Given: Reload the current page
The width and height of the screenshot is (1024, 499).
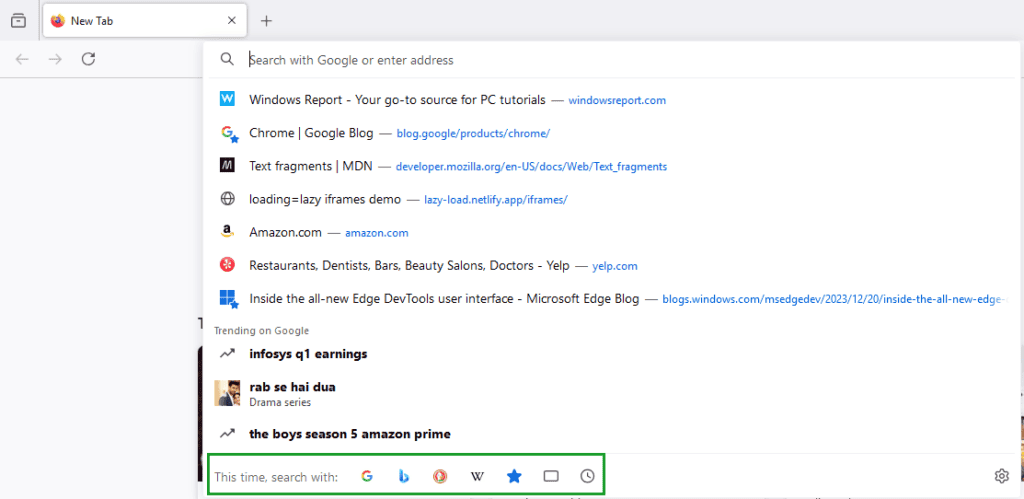Looking at the screenshot, I should pos(88,59).
